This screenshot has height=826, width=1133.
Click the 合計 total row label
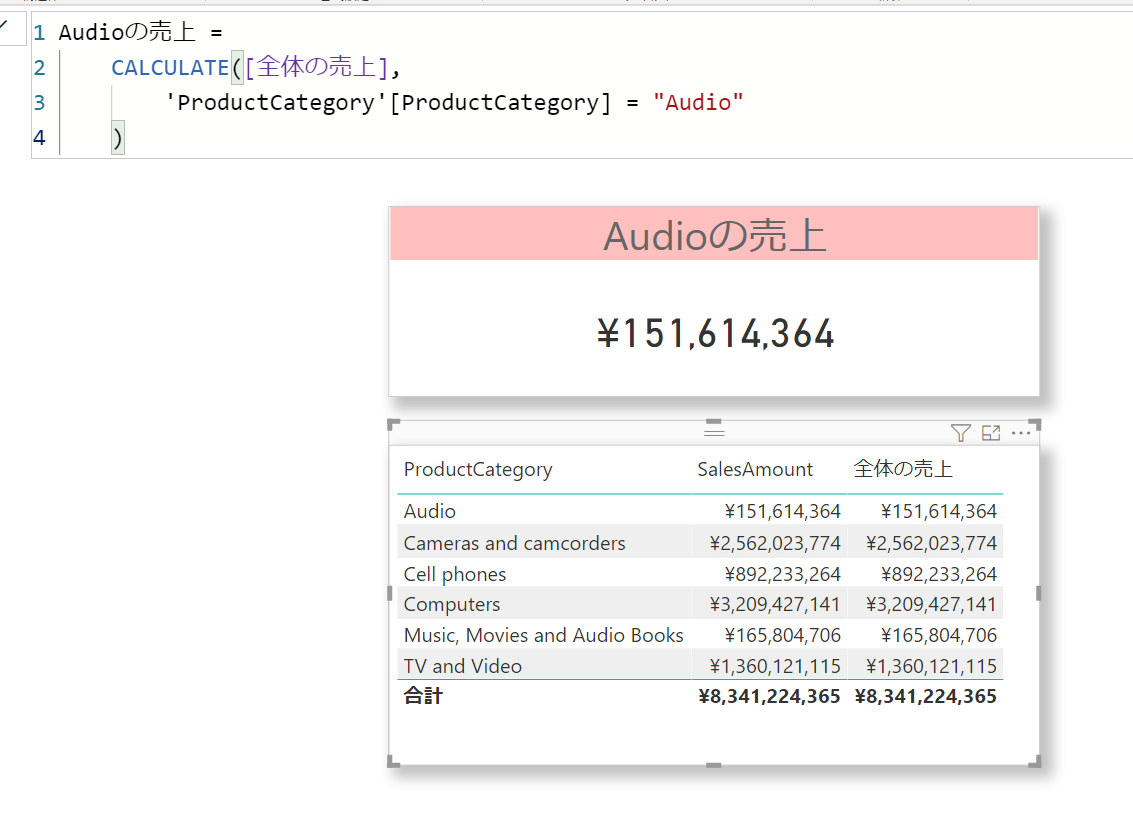click(x=423, y=696)
